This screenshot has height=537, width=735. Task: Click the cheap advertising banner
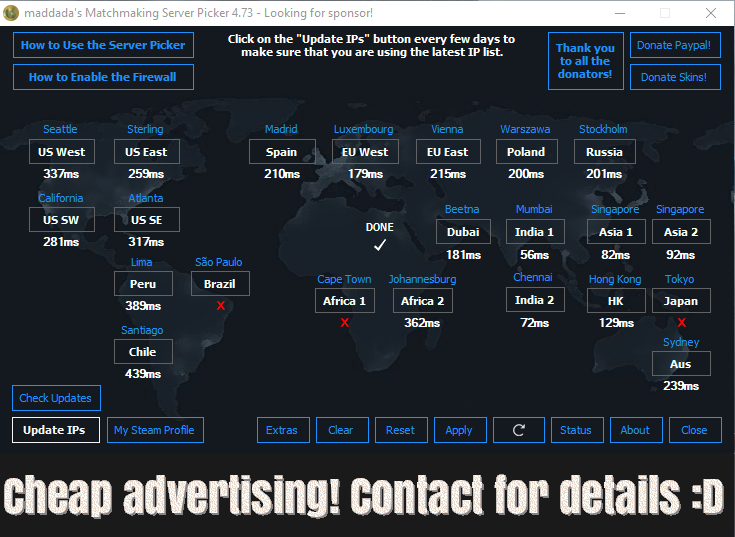coord(367,494)
